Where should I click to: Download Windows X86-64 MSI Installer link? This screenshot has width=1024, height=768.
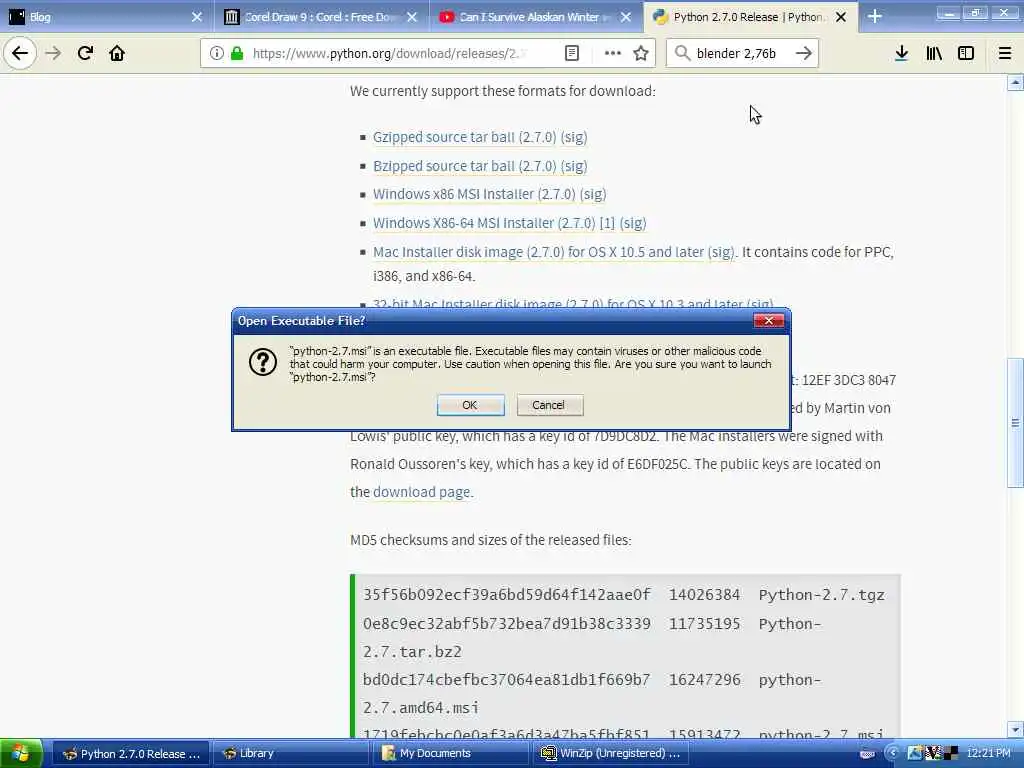pyautogui.click(x=484, y=223)
